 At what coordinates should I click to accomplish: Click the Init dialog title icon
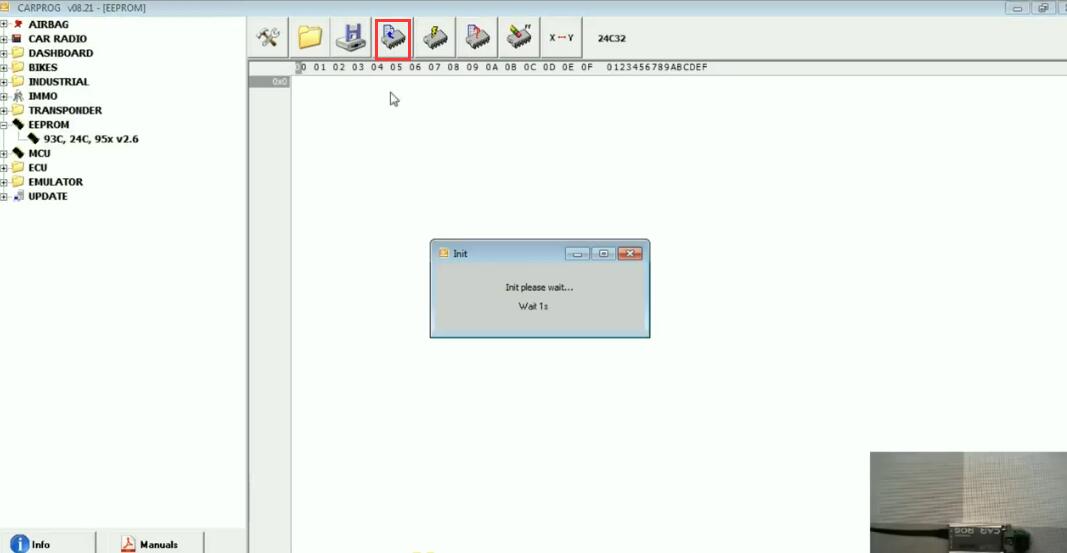click(444, 253)
